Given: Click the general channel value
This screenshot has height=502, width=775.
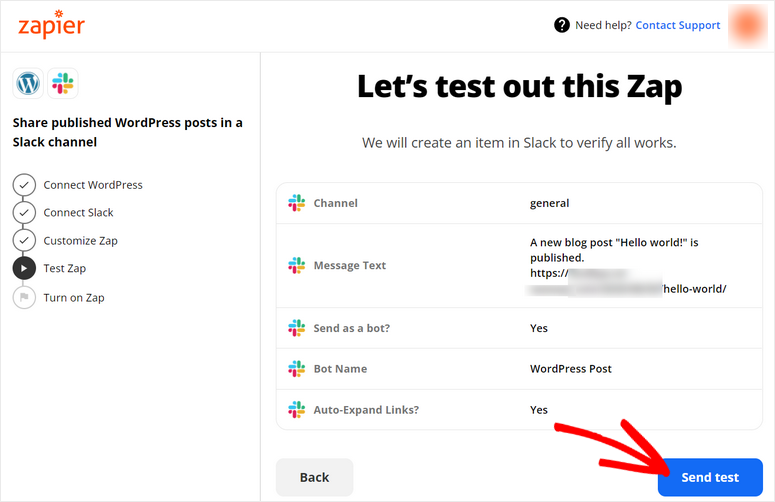Looking at the screenshot, I should pos(549,203).
